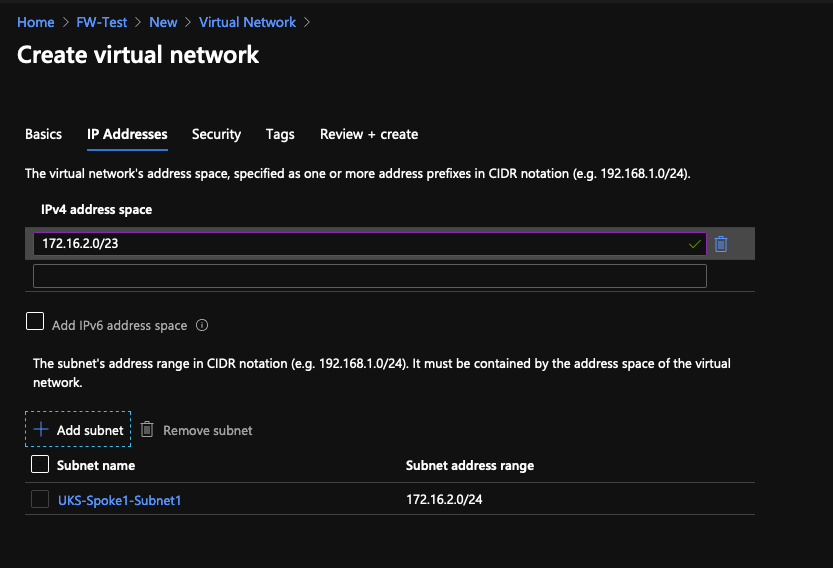Go to the Tags tab

(280, 134)
